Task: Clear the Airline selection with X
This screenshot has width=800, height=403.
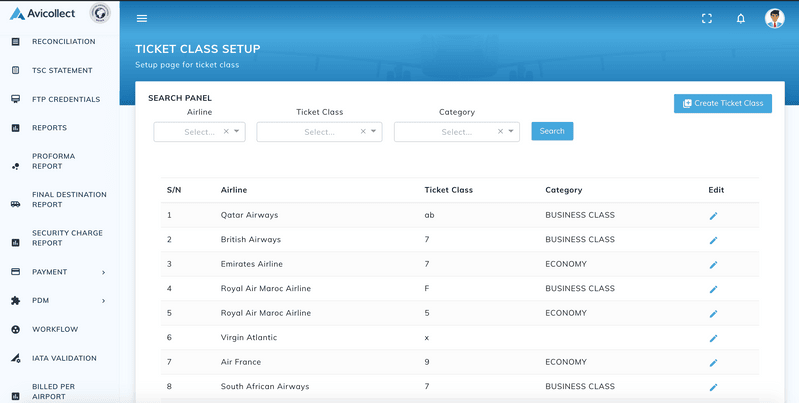Action: point(226,132)
